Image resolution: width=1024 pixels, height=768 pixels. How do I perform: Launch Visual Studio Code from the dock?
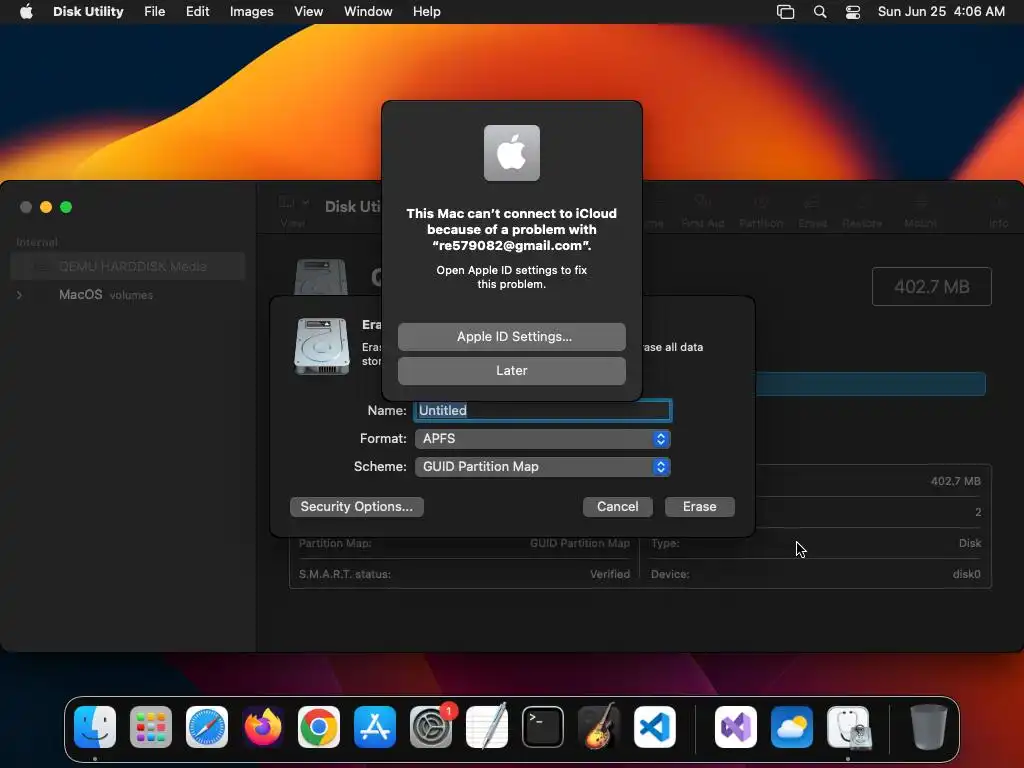point(655,727)
